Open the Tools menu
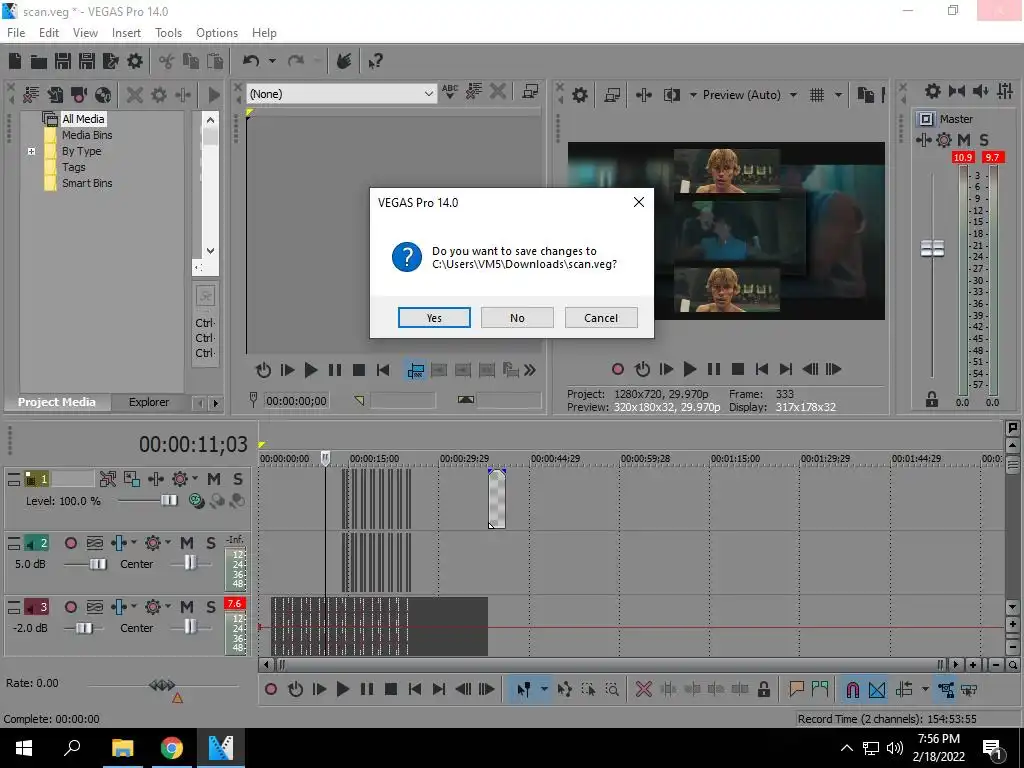This screenshot has width=1024, height=768. [168, 33]
